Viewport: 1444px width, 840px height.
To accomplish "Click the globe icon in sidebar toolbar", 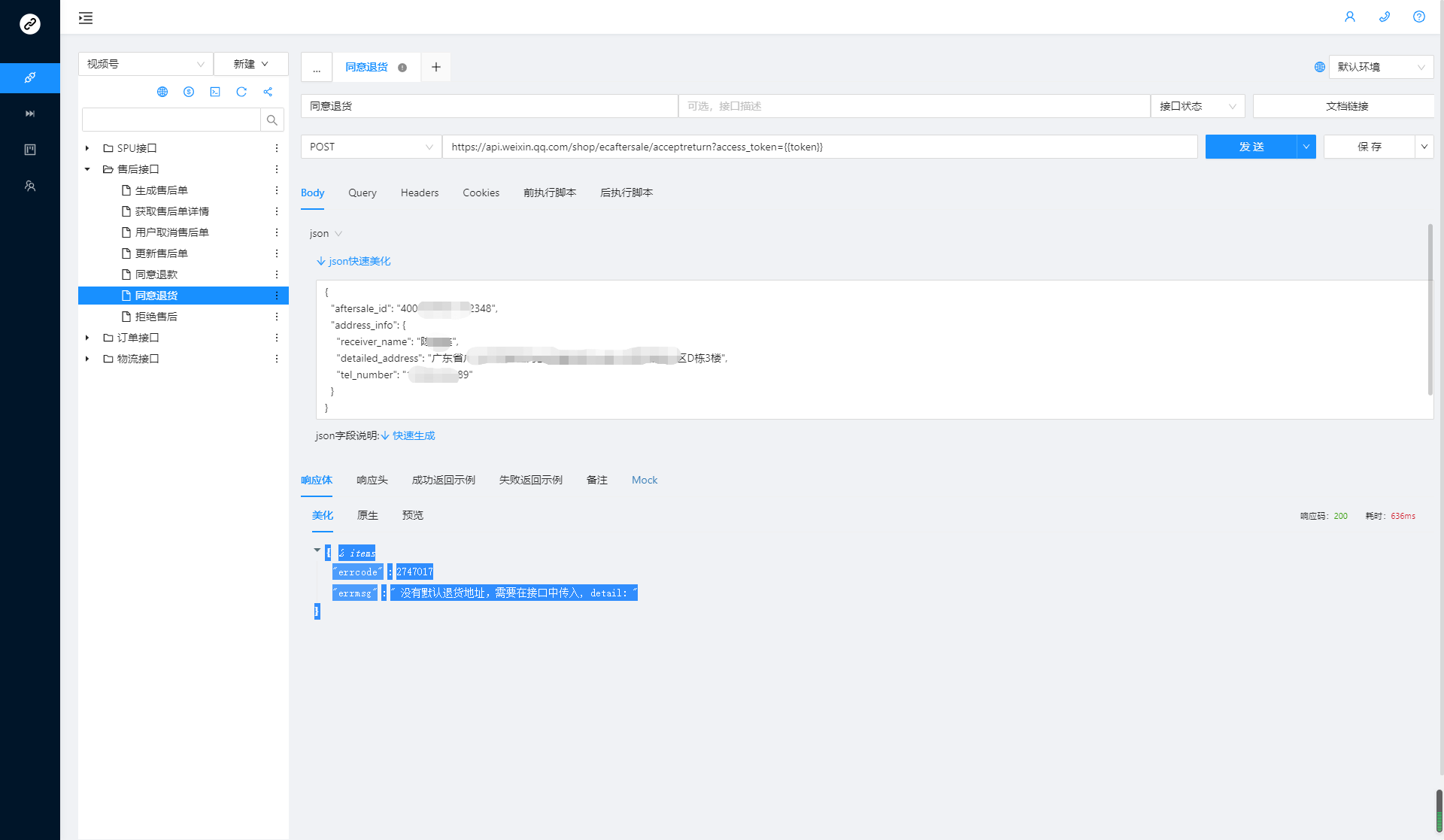I will click(x=162, y=92).
